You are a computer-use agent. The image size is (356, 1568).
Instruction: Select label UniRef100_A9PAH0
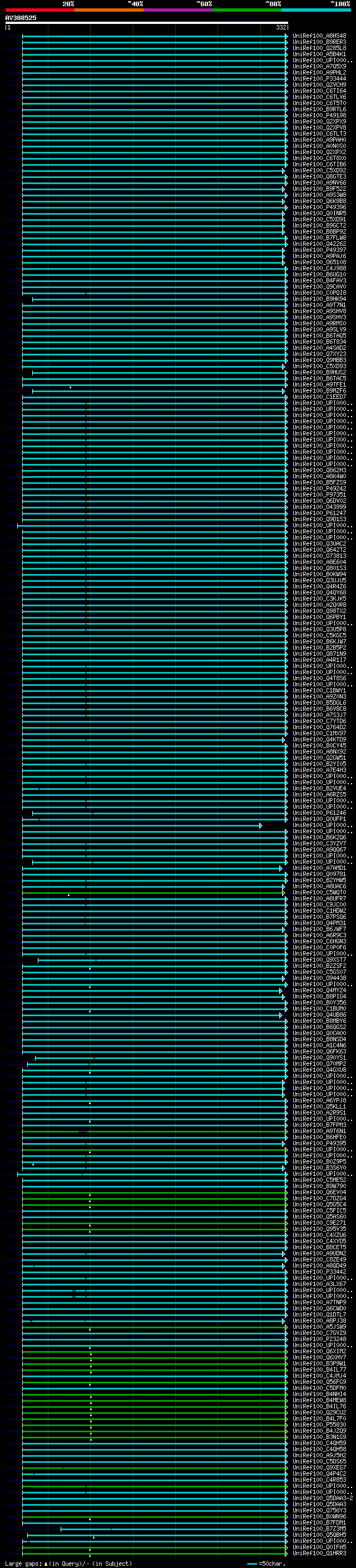pos(319,140)
